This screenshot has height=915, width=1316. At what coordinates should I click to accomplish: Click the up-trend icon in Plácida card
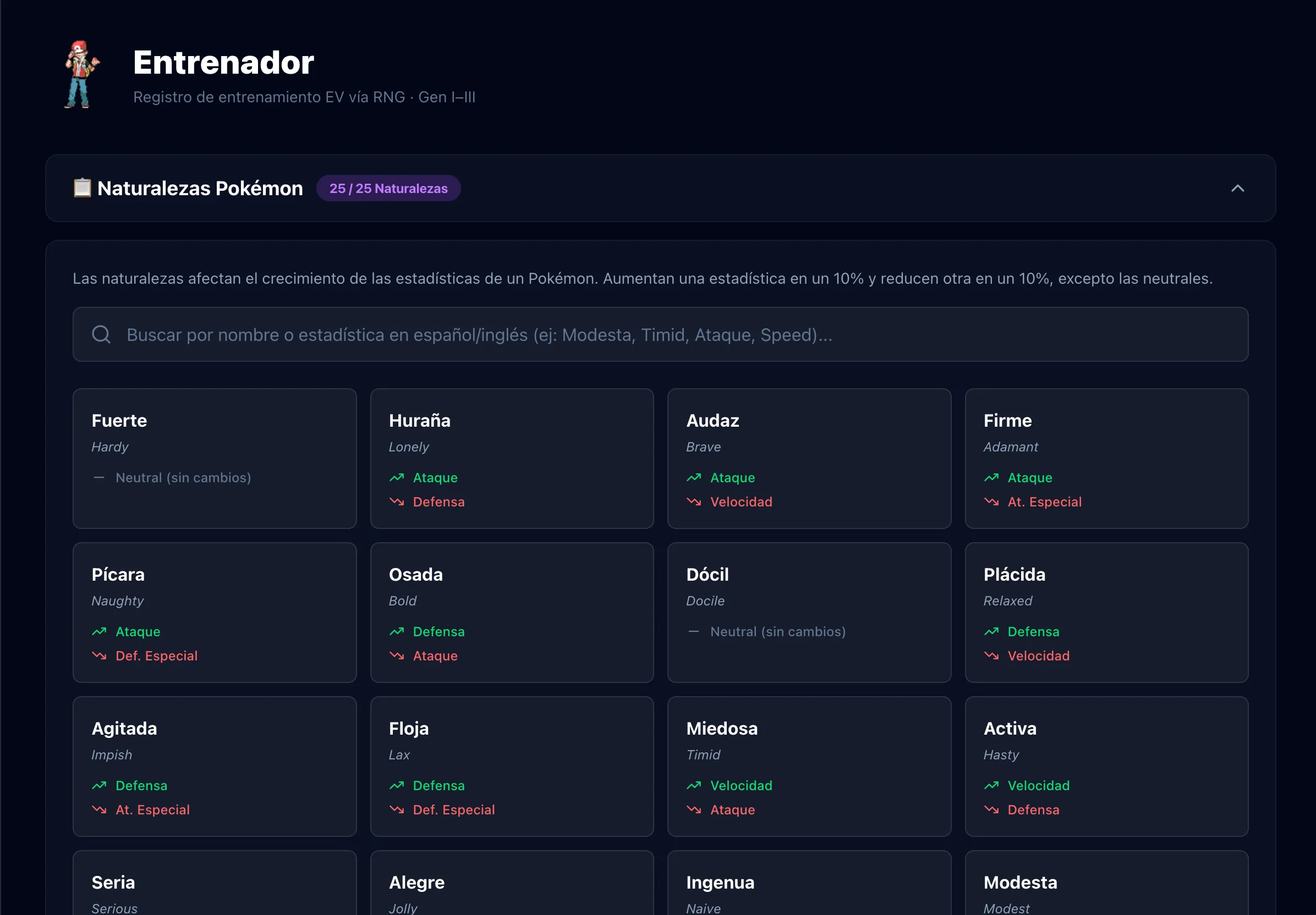click(x=991, y=631)
